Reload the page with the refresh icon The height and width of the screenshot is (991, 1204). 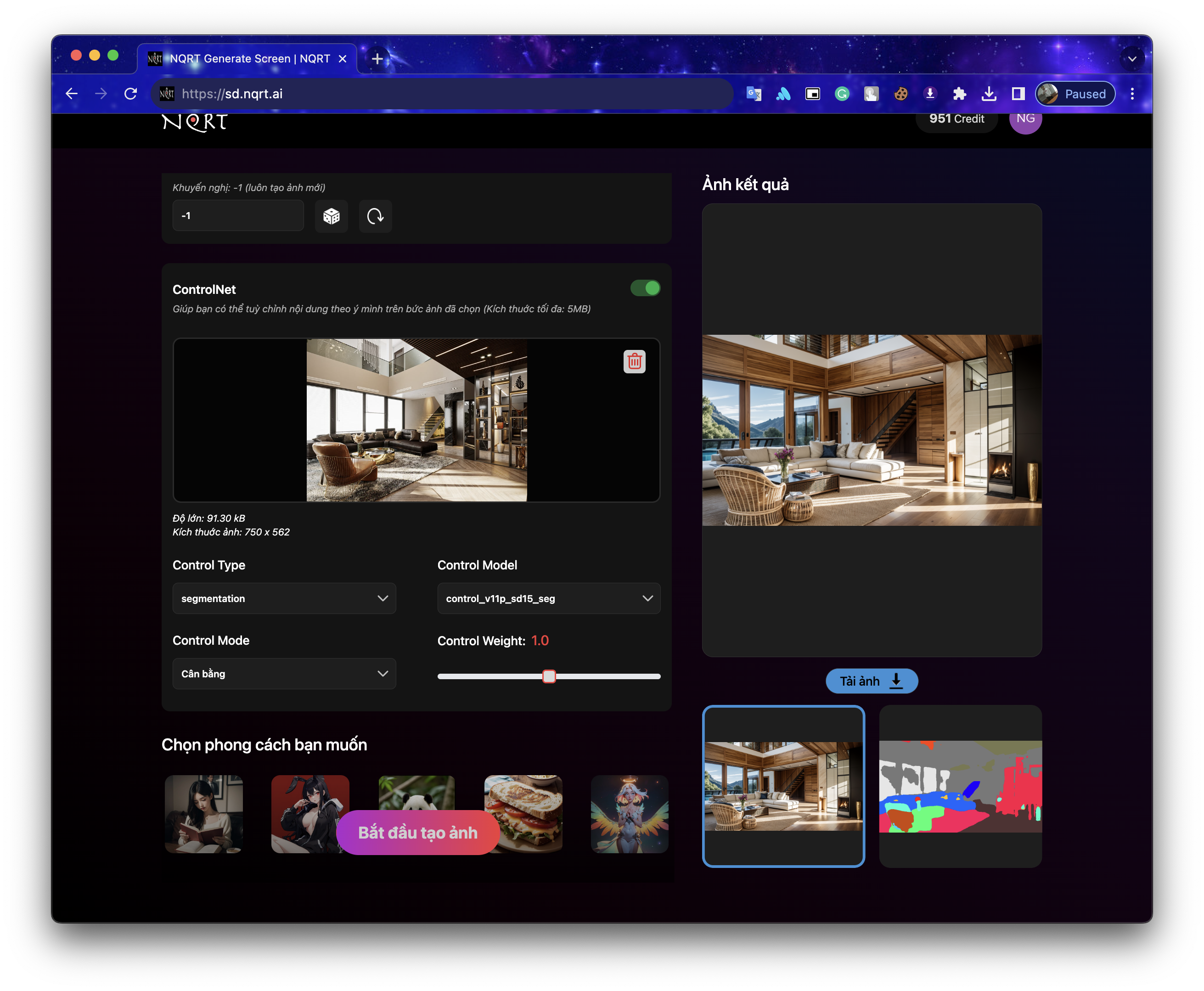pos(131,94)
